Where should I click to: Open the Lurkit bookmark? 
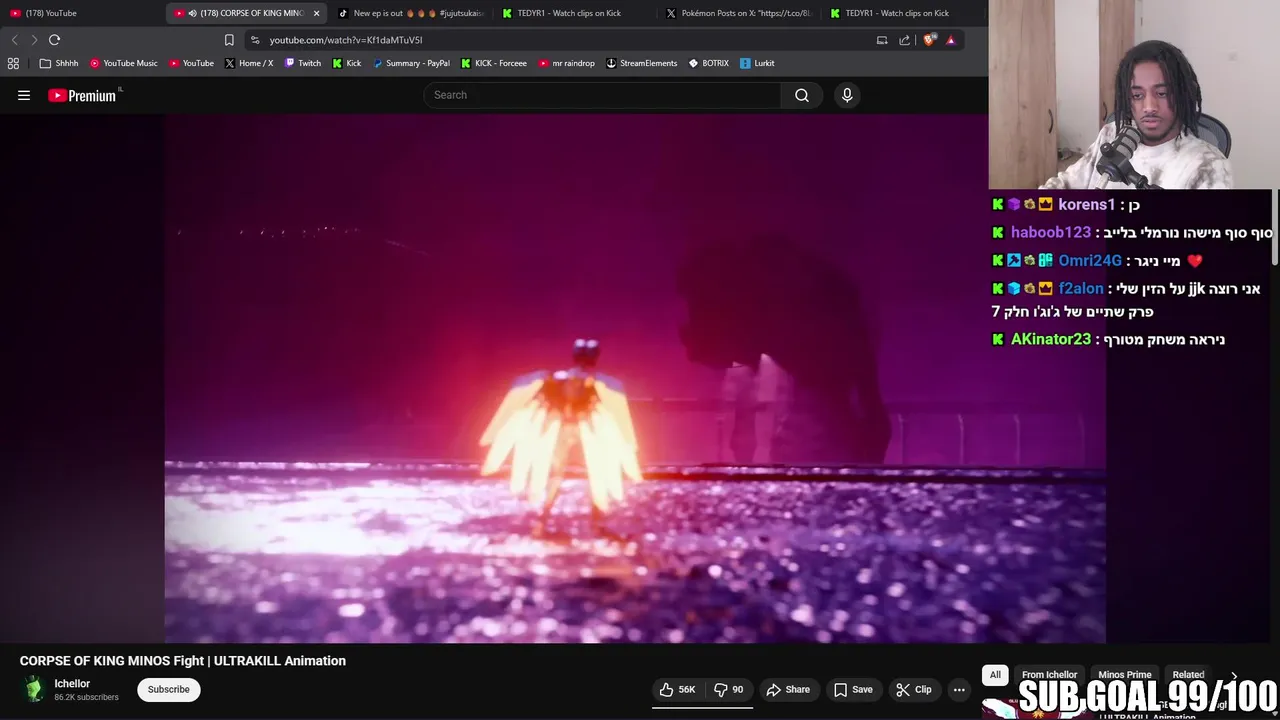point(757,63)
